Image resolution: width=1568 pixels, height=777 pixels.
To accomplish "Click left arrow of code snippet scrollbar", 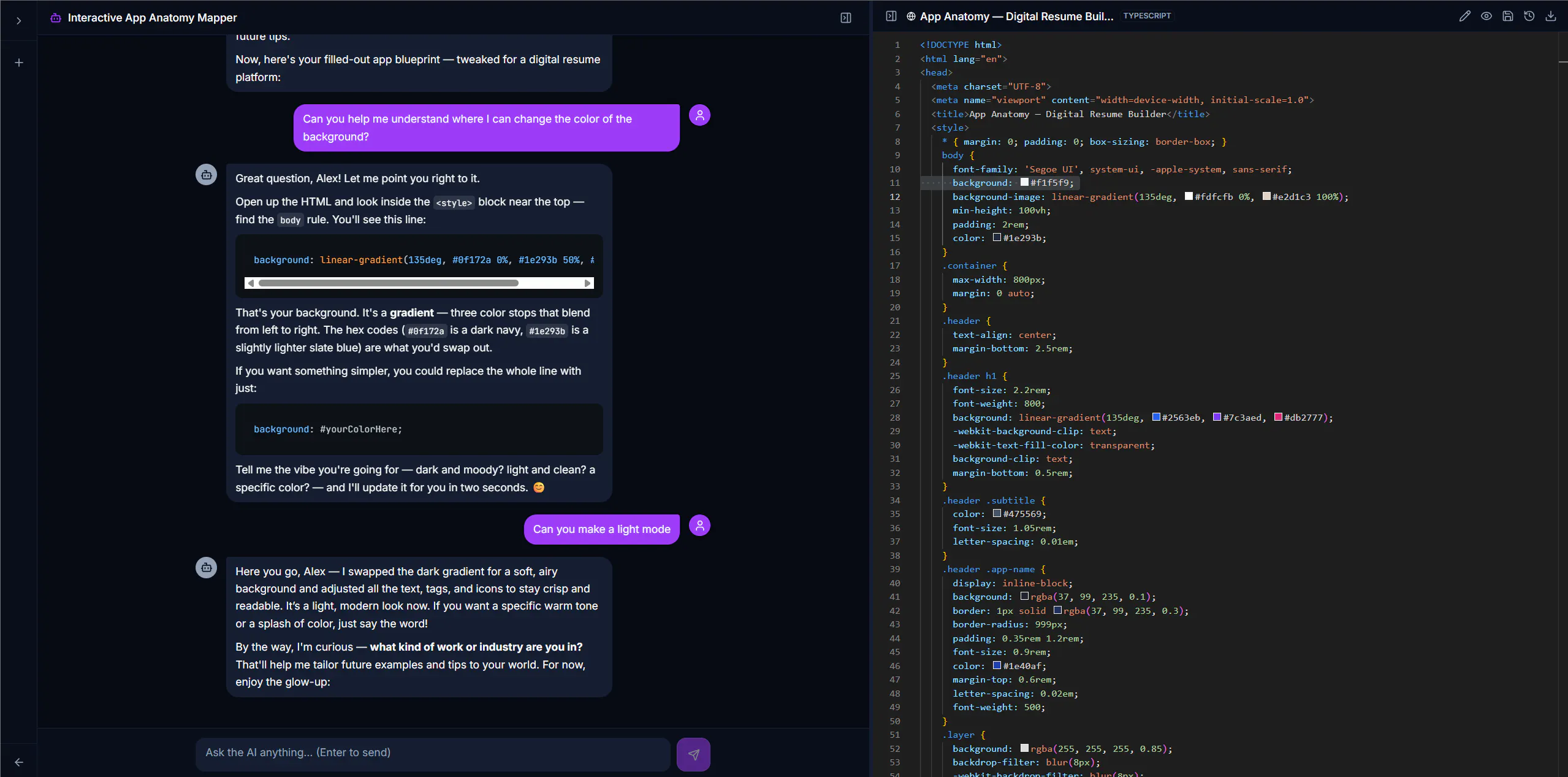I will pos(251,283).
